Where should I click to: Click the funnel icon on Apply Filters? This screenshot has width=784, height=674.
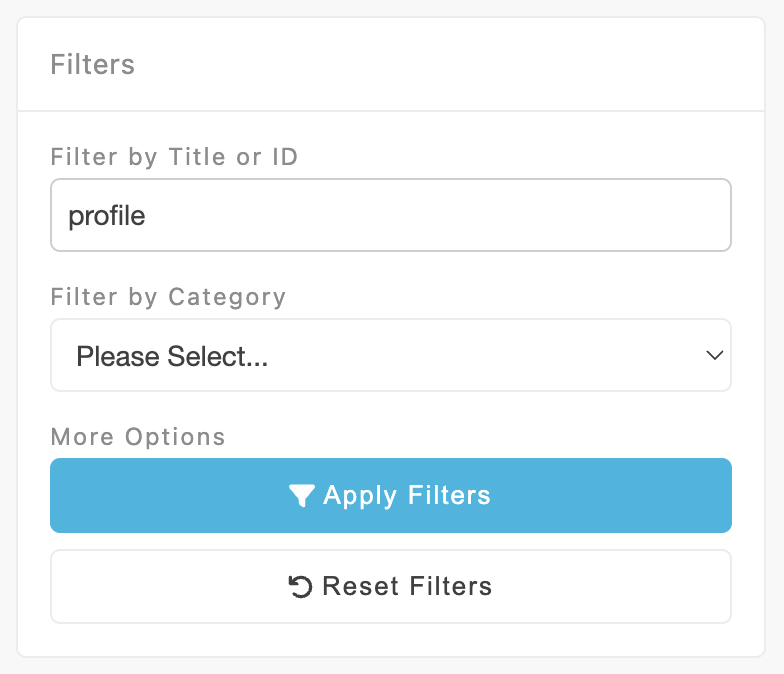coord(302,495)
